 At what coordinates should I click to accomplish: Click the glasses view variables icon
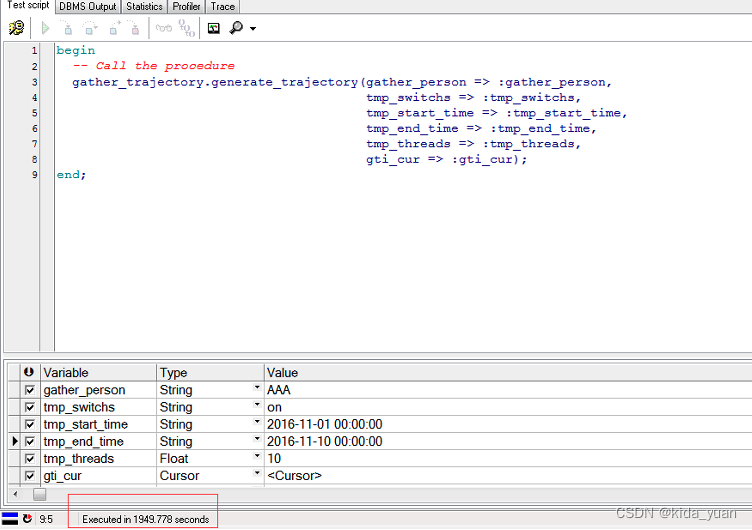164,28
